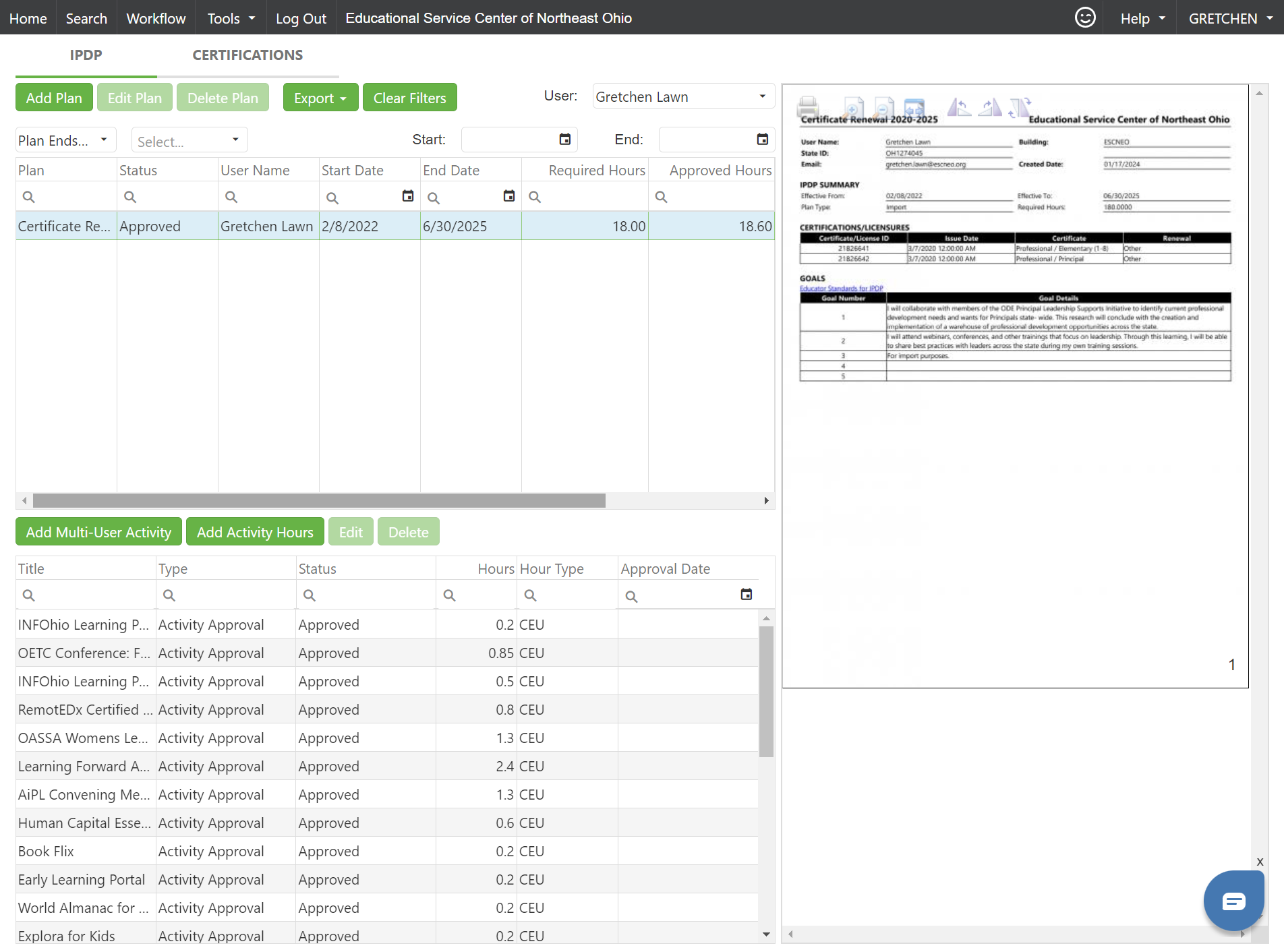
Task: Click Add Multi-User Activity button
Action: (x=98, y=532)
